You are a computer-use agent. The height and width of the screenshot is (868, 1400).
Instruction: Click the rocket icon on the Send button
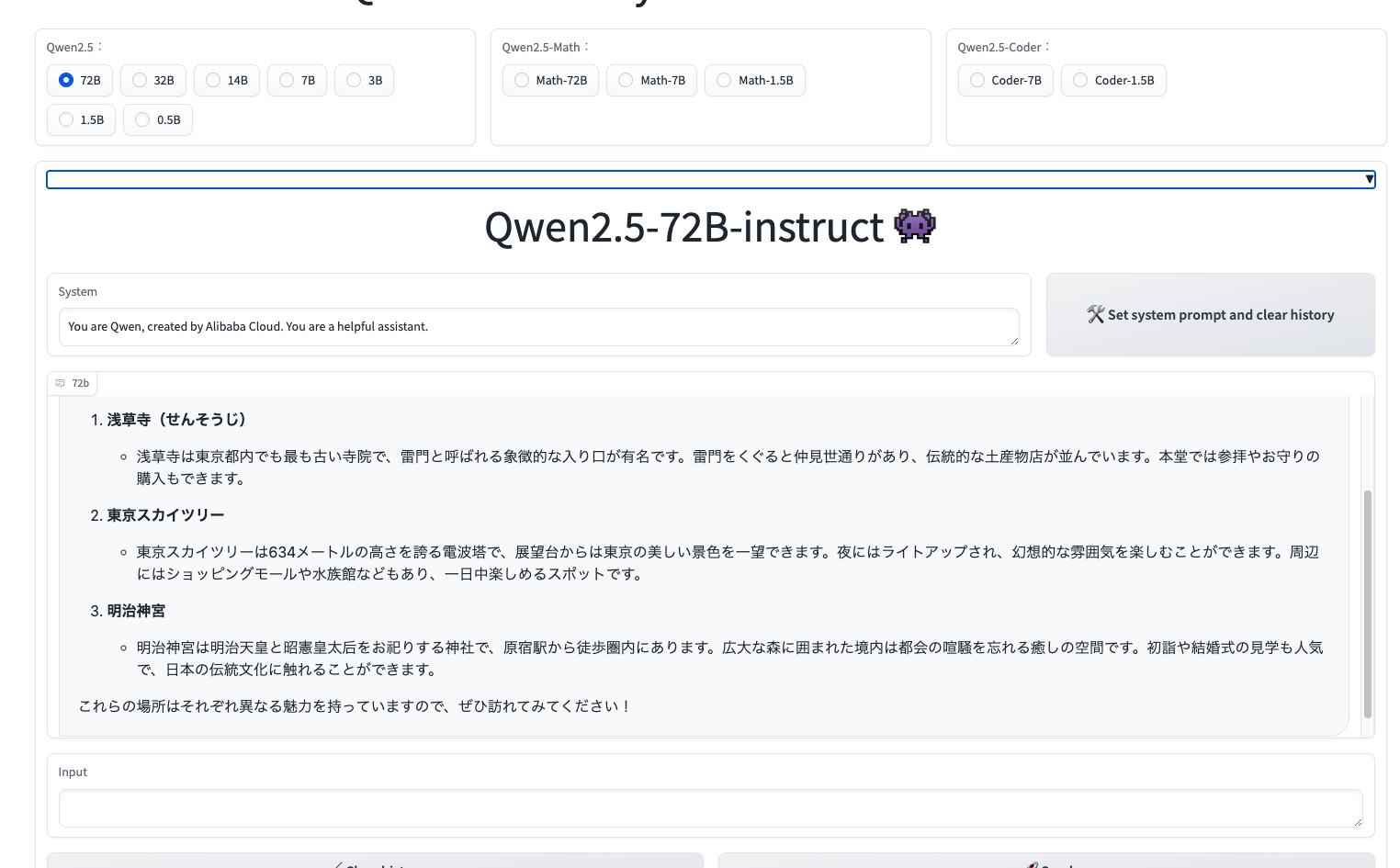1033,864
